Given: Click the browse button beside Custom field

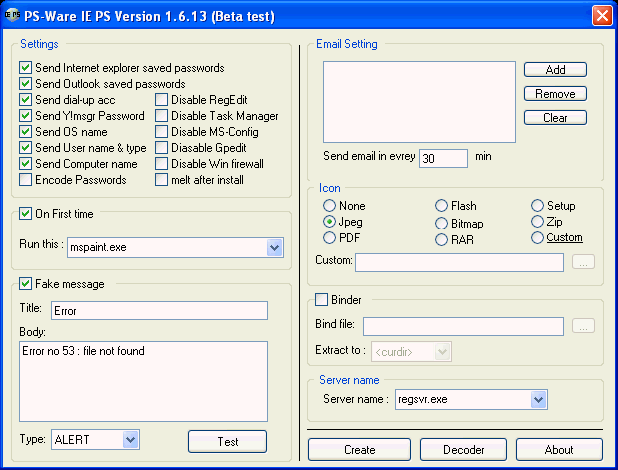Looking at the screenshot, I should pyautogui.click(x=584, y=262).
